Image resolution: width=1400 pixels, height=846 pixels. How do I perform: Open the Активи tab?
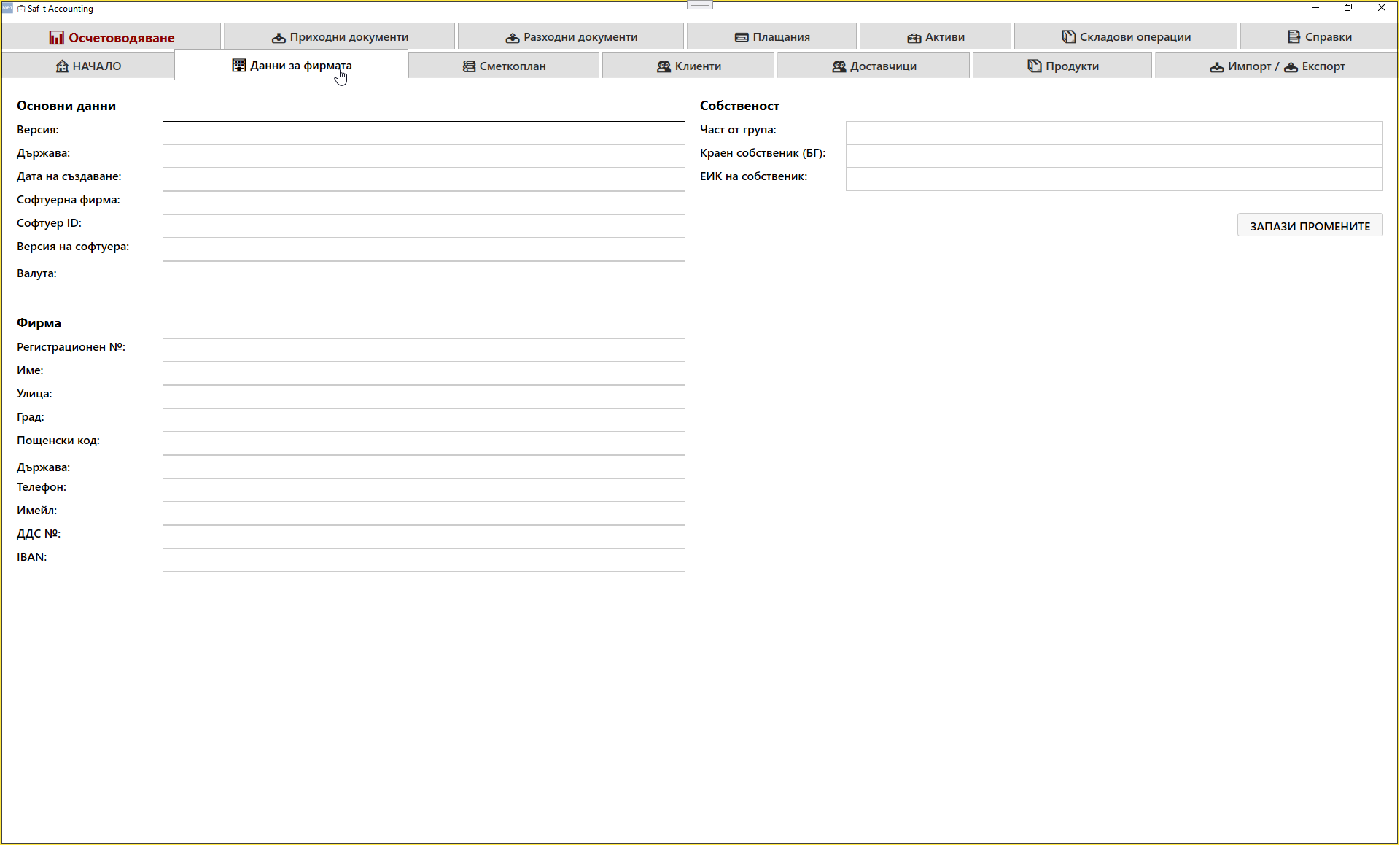pyautogui.click(x=936, y=36)
